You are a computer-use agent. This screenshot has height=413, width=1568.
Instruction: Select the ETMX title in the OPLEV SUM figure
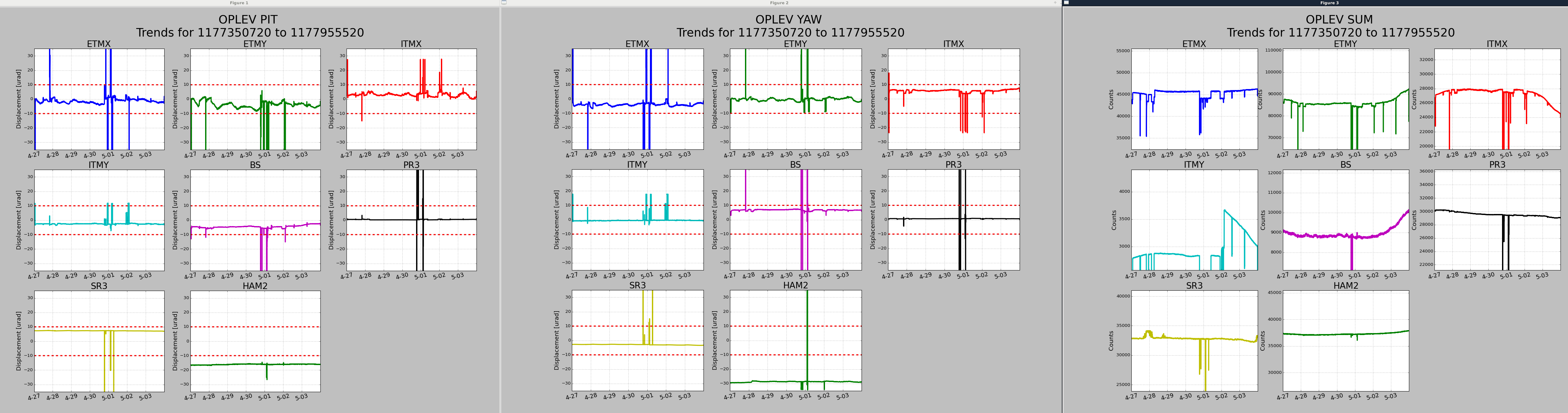point(1194,44)
